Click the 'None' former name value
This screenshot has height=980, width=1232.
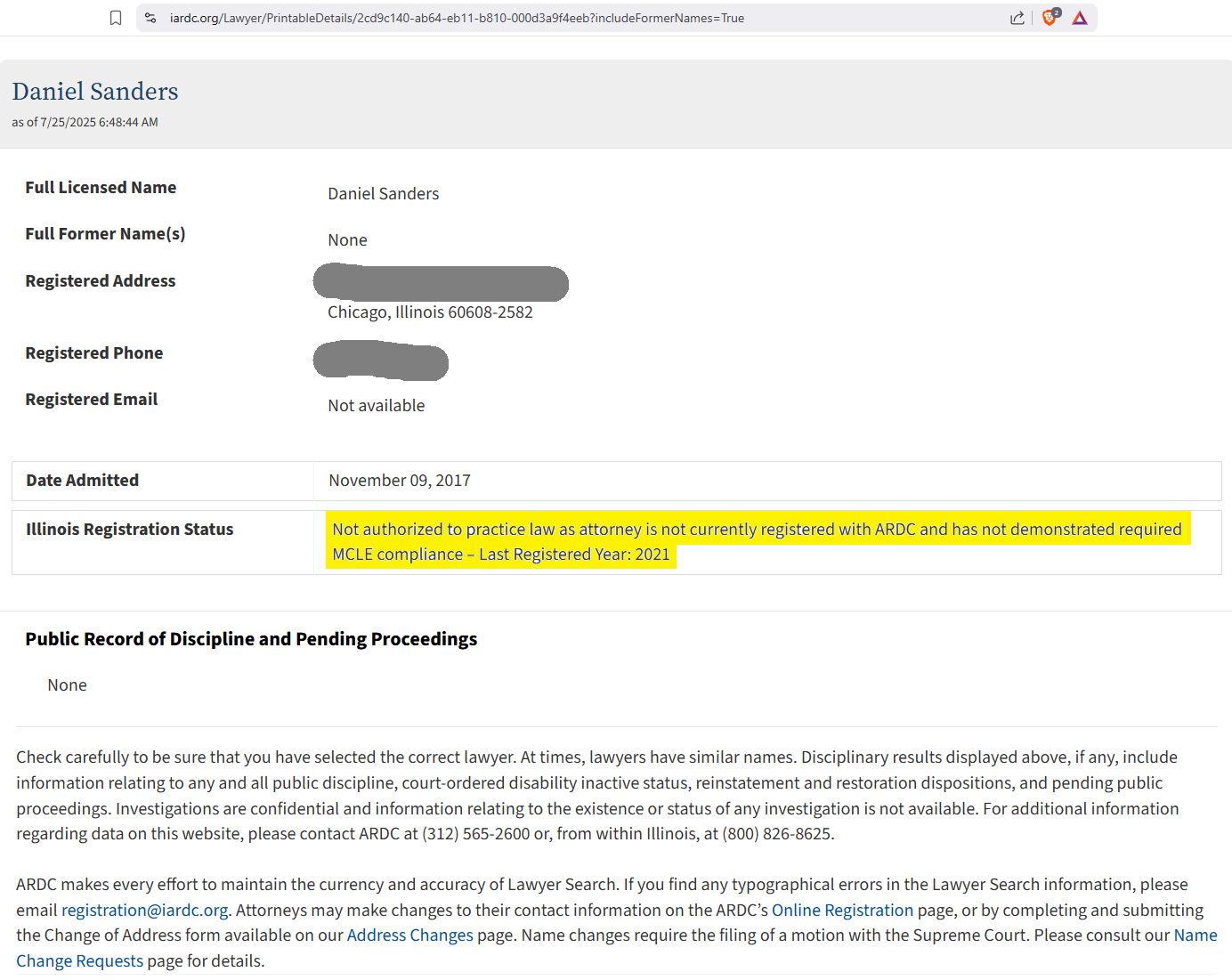pos(347,239)
